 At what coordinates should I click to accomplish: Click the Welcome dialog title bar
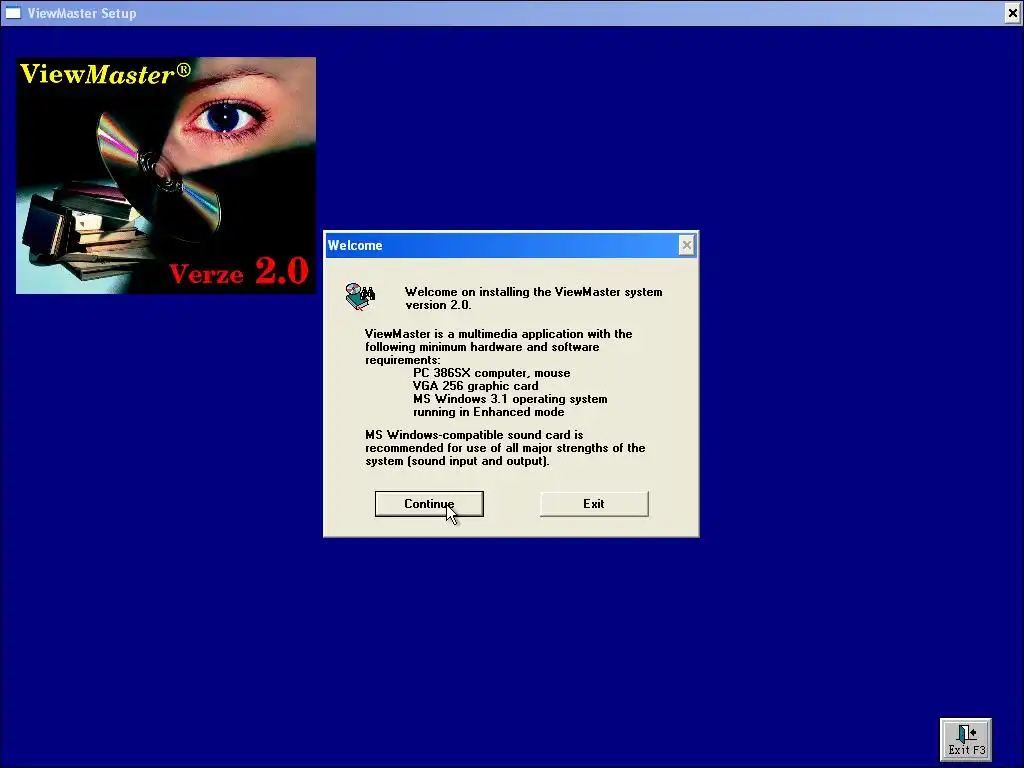[511, 245]
